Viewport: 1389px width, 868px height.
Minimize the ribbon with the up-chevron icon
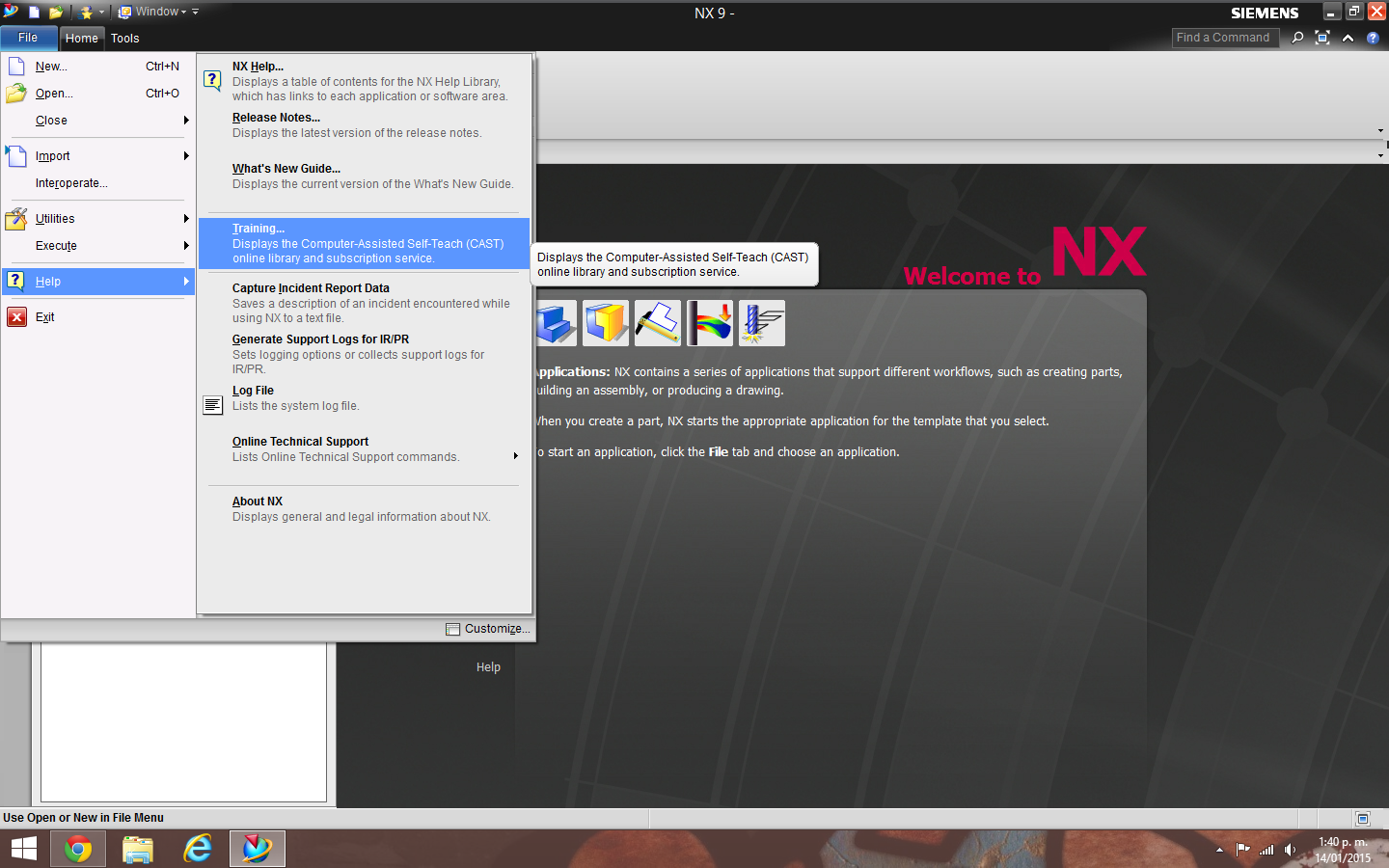(x=1348, y=38)
